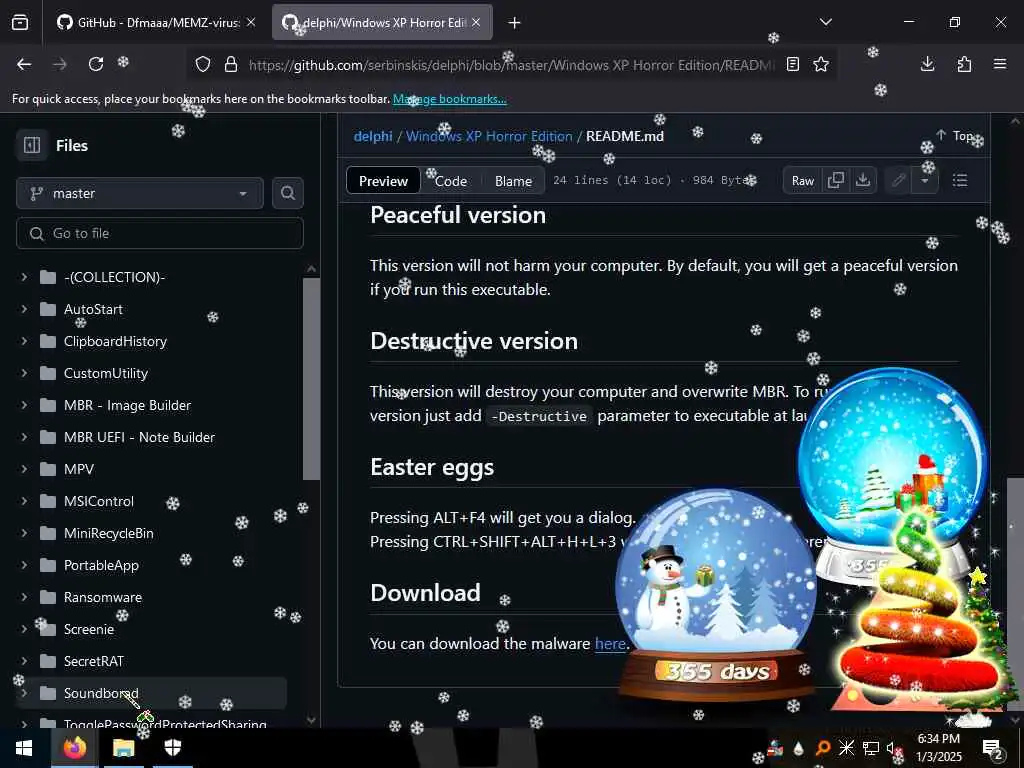Open the README outline list icon
Screen dimensions: 1024x768
pos(960,180)
